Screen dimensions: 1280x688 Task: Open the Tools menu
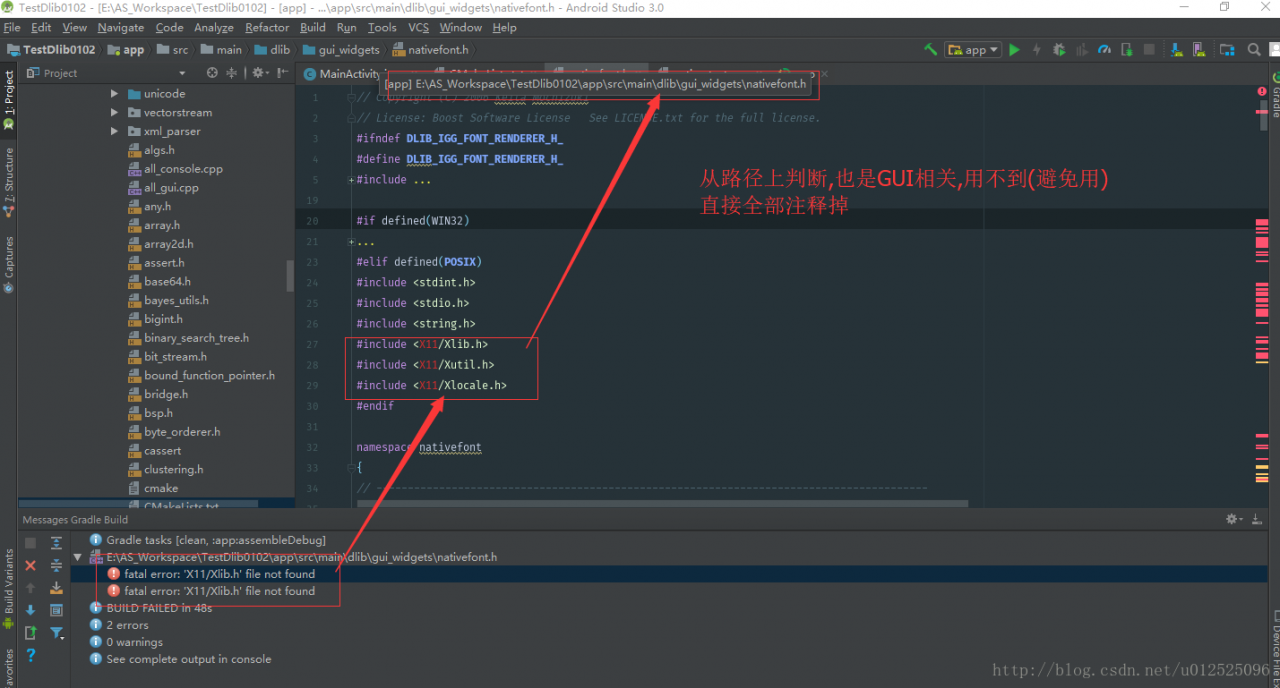click(x=382, y=27)
